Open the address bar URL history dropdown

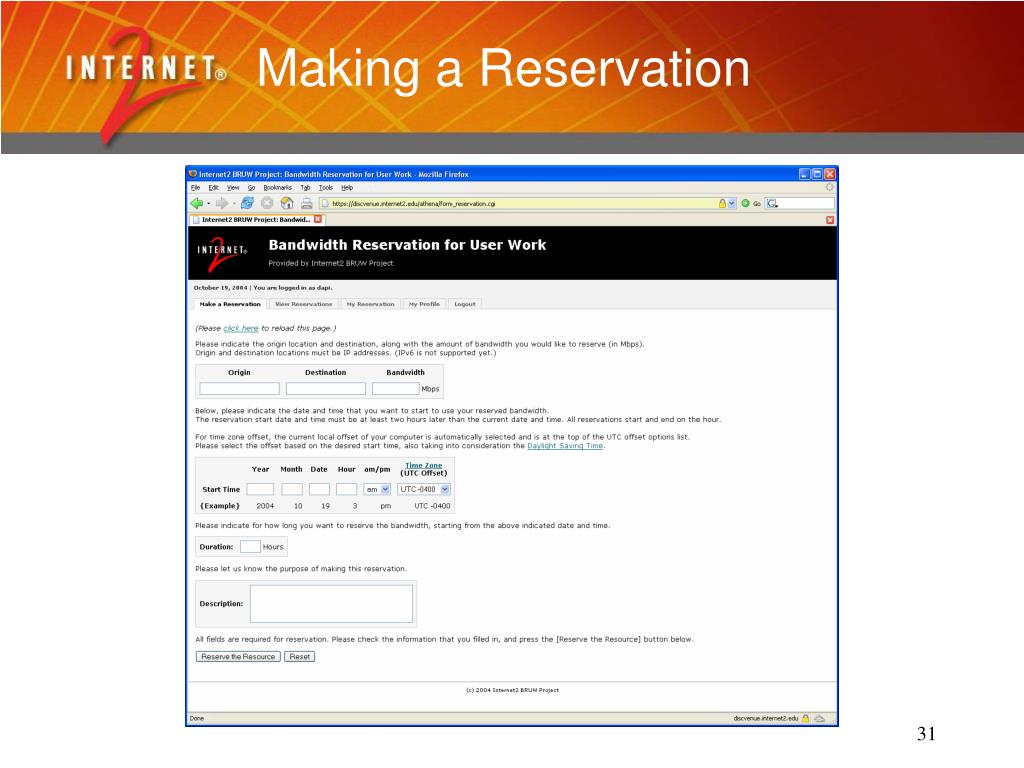pos(731,204)
